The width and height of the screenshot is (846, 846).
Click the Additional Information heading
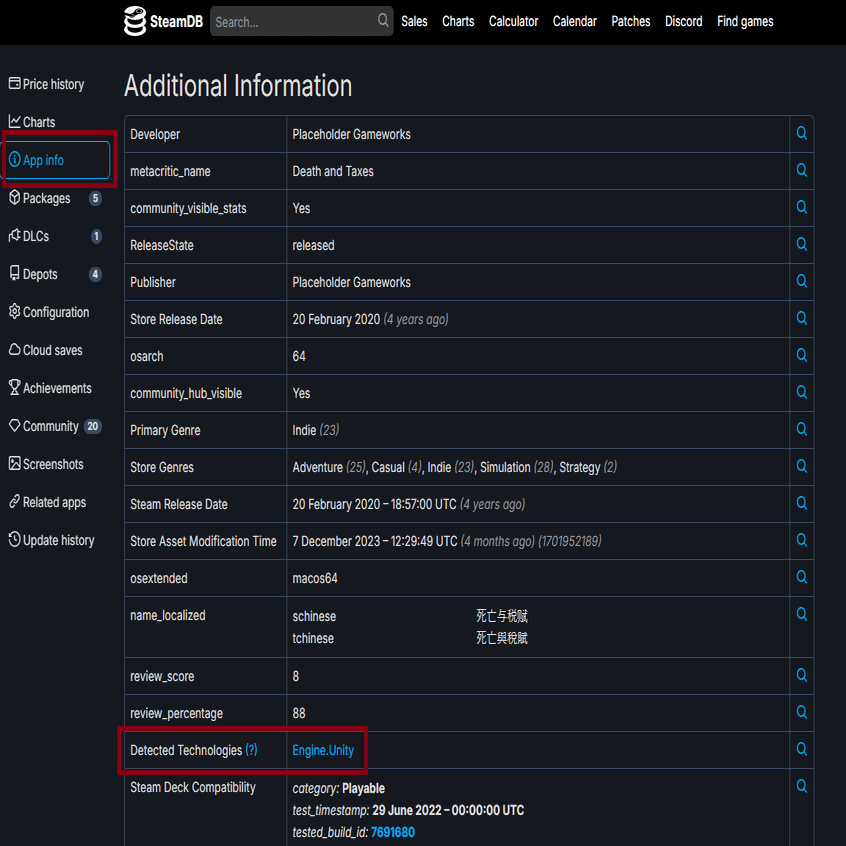[238, 86]
